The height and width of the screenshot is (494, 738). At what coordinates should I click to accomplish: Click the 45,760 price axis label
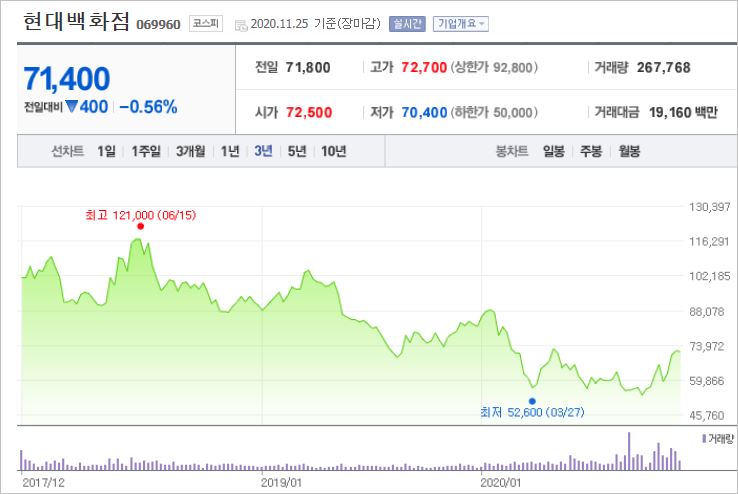707,415
